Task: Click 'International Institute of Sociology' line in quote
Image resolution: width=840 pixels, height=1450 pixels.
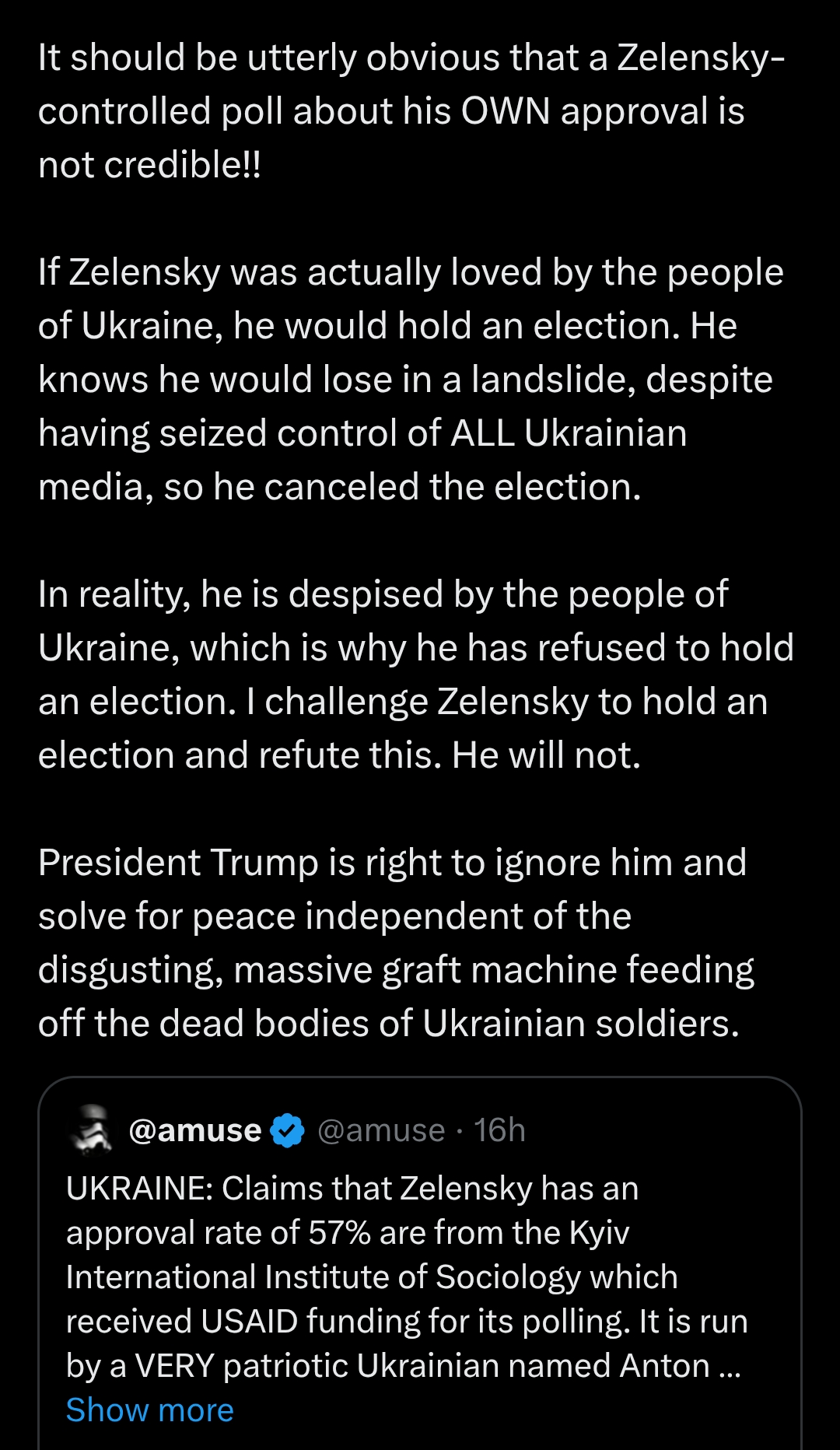Action: pos(372,1277)
